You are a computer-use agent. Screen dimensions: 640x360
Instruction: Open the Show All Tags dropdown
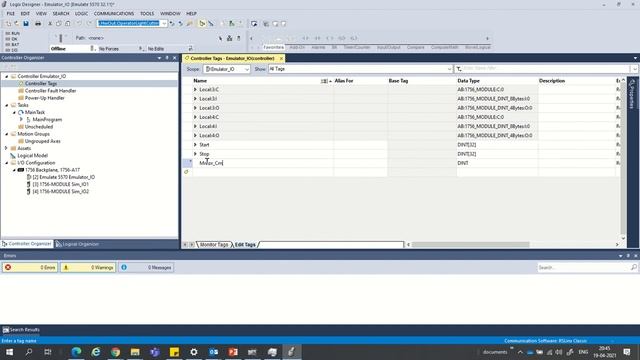click(449, 69)
